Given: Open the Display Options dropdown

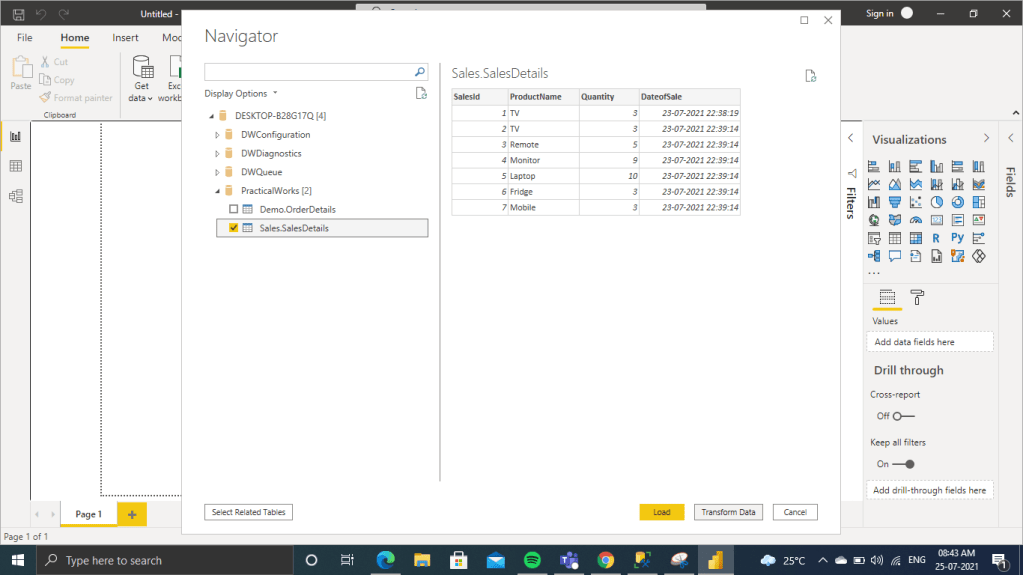Looking at the screenshot, I should pyautogui.click(x=241, y=93).
